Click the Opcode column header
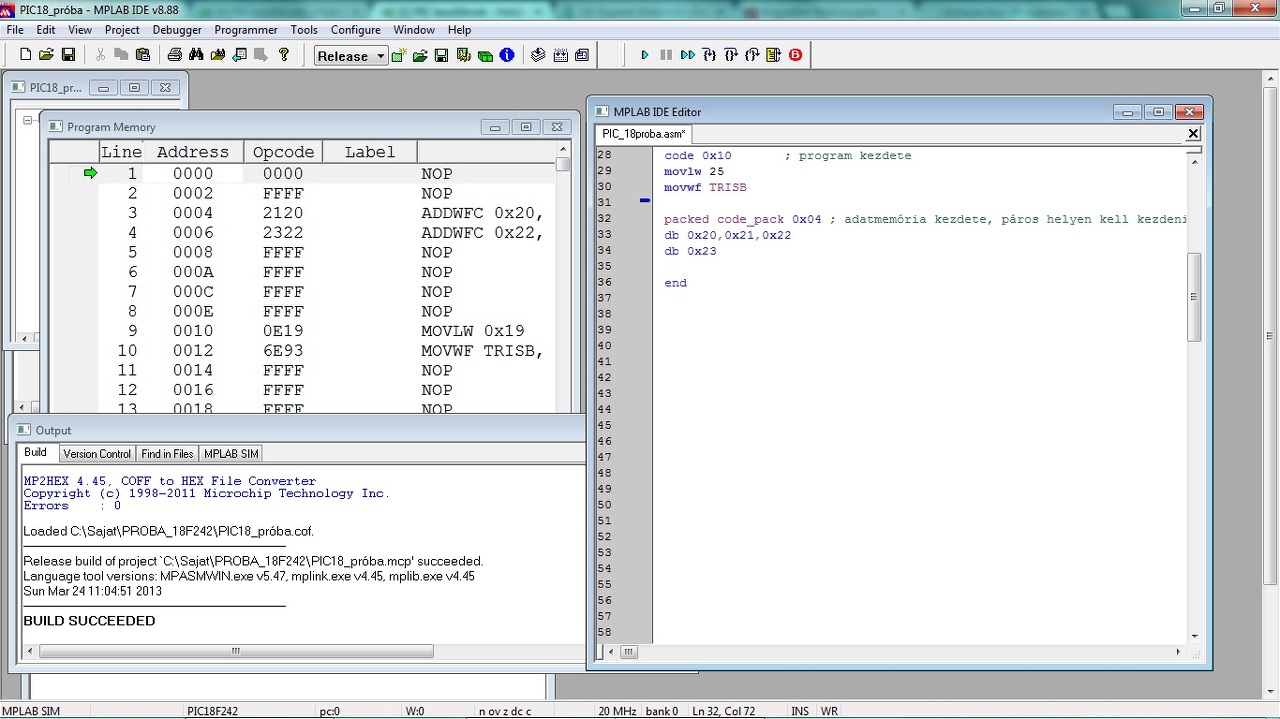The height and width of the screenshot is (719, 1280). click(x=283, y=152)
